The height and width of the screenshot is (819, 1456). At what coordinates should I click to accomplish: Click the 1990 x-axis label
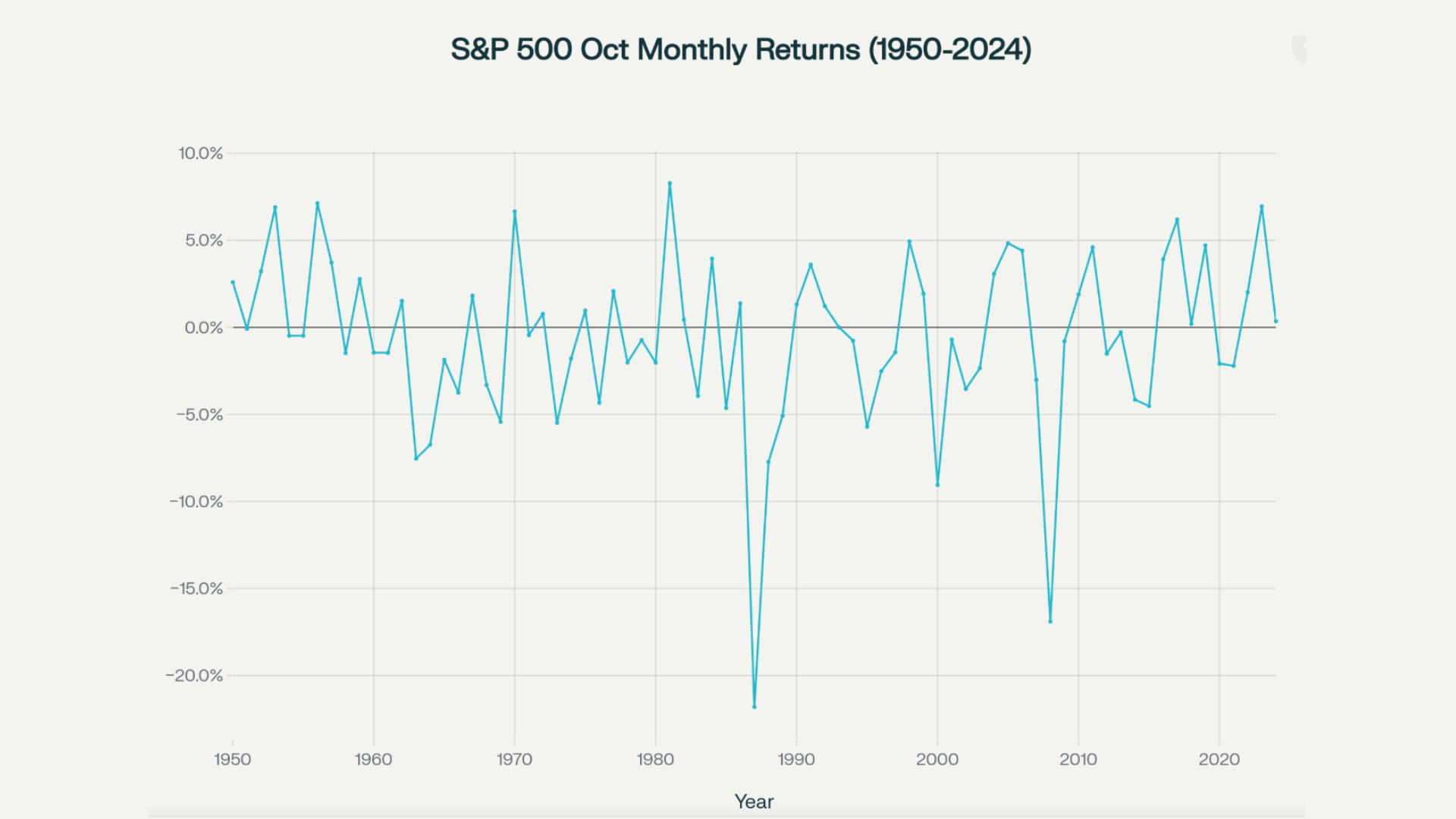(796, 759)
